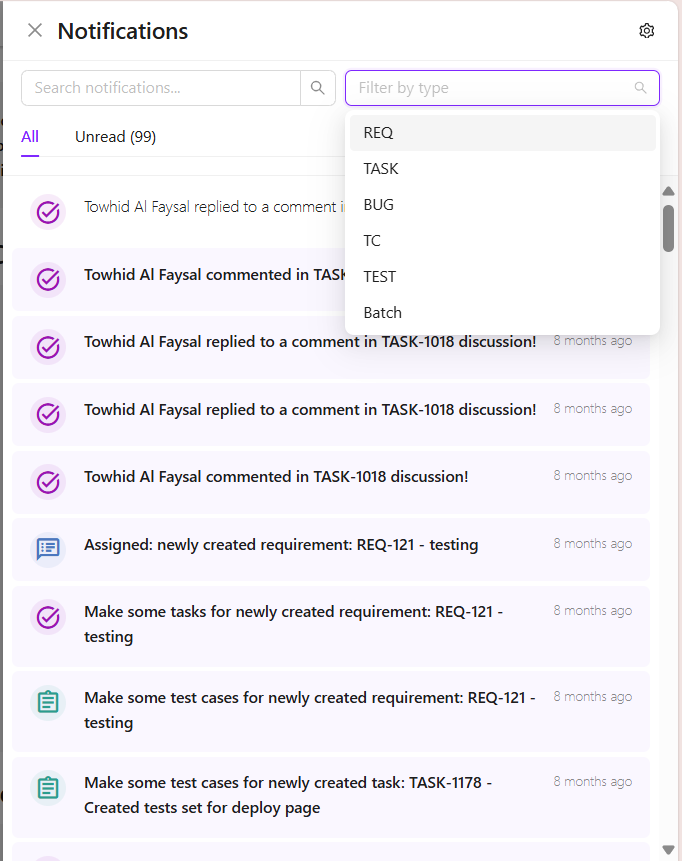Open the TASK-1178 test cases notification
Viewport: 682px width, 861px height.
[x=288, y=795]
